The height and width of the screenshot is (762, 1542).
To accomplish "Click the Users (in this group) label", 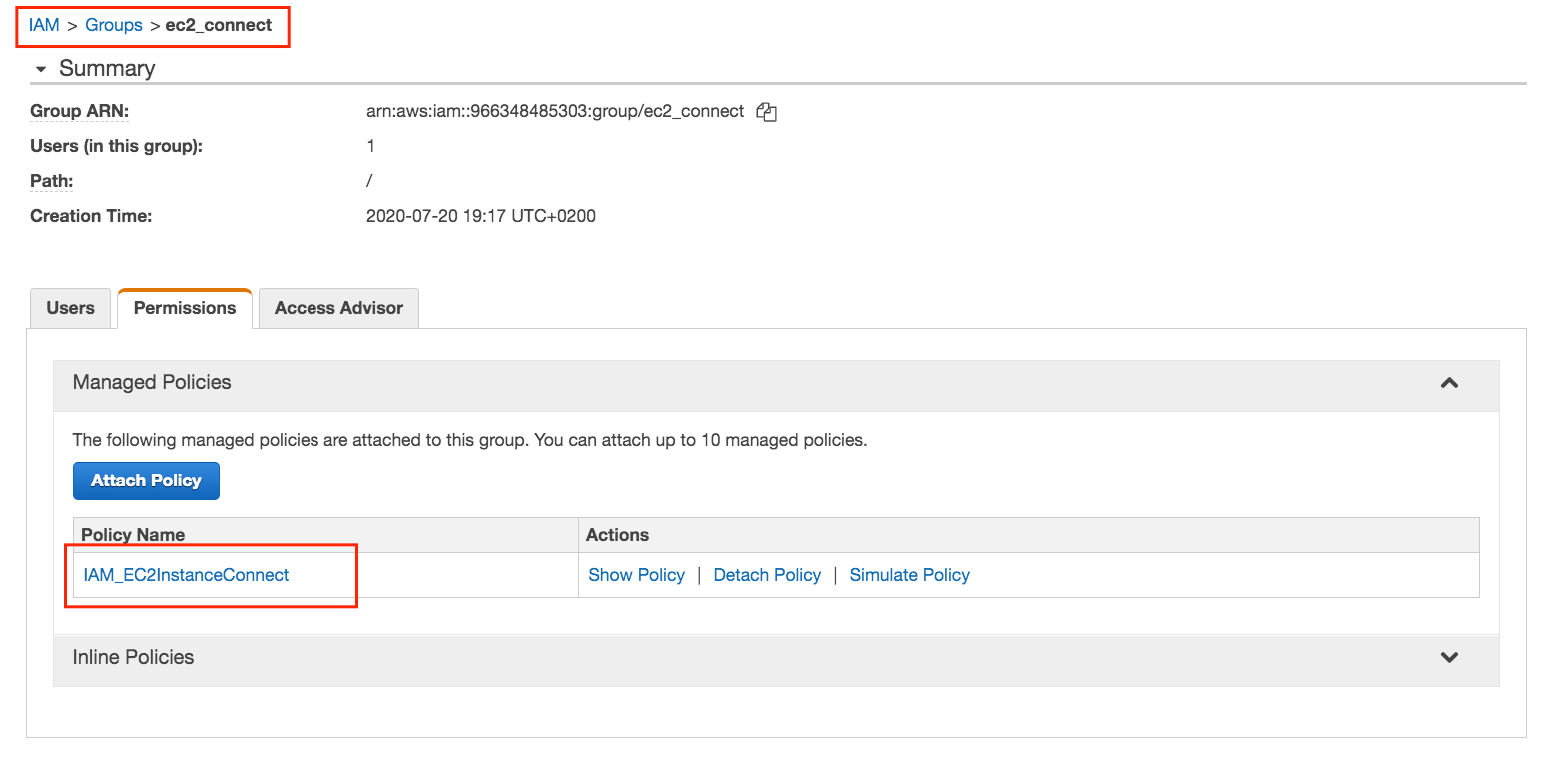I will pos(117,146).
